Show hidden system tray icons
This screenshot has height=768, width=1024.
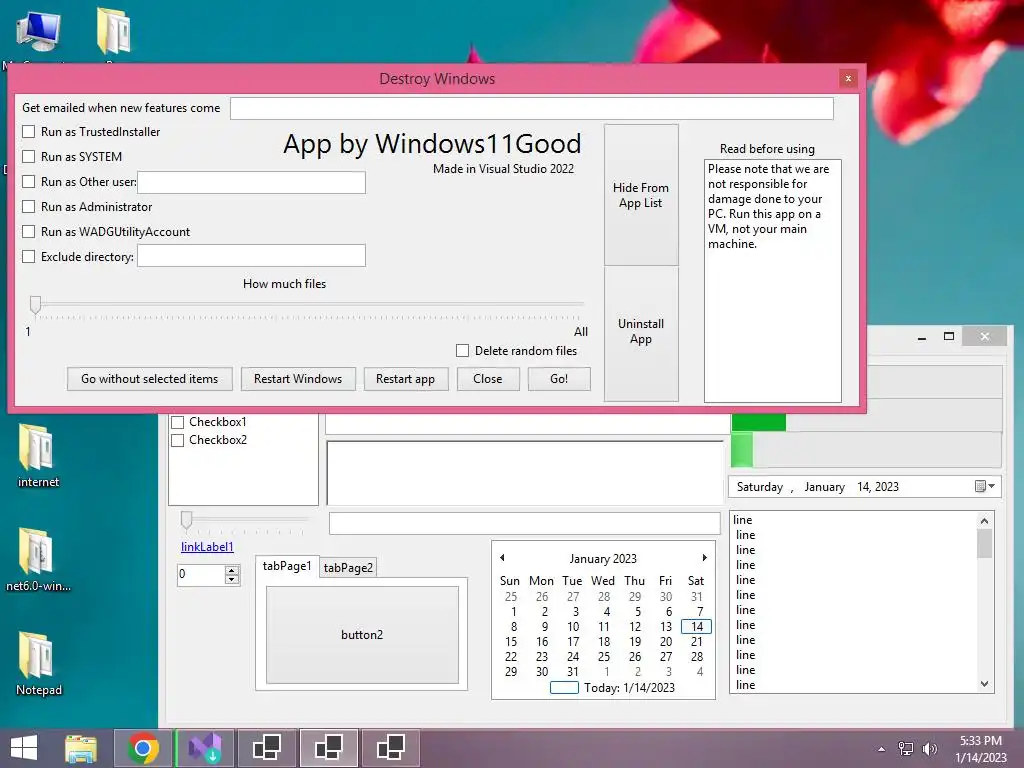[882, 749]
